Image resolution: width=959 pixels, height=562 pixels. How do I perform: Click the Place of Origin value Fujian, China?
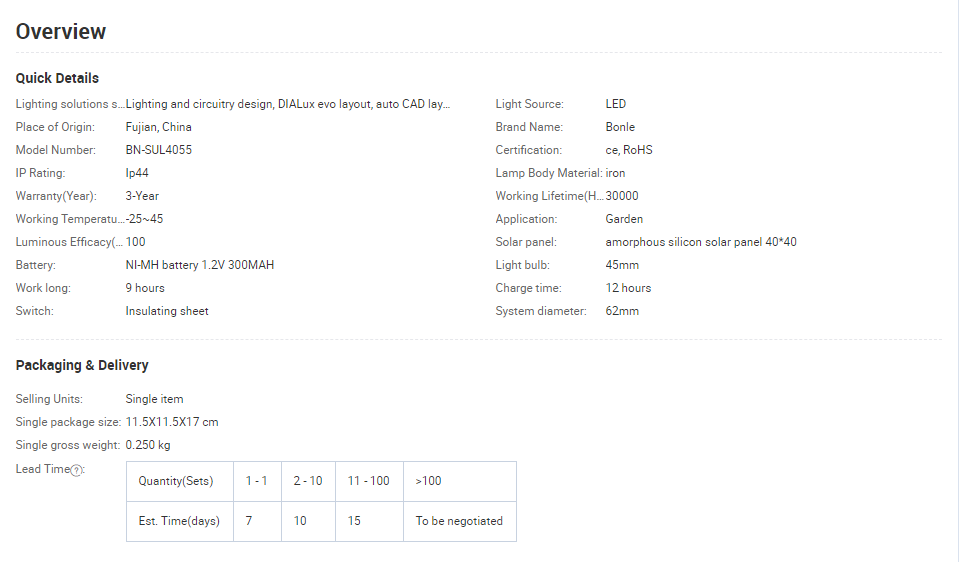pos(159,127)
